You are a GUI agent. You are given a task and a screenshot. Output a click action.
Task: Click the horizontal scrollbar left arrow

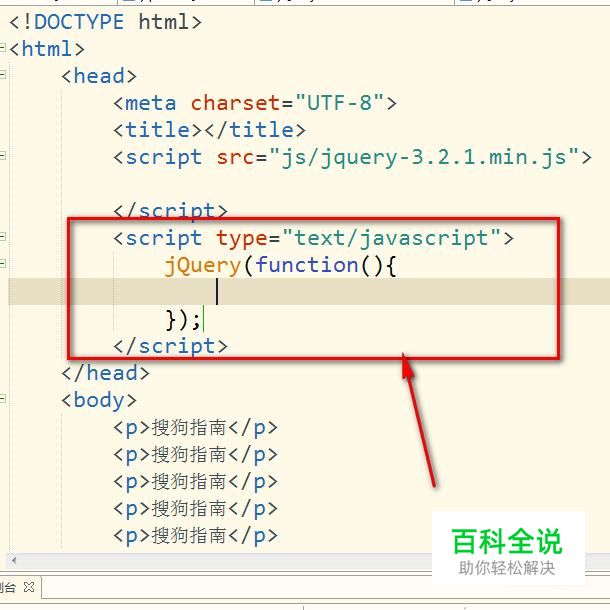coord(14,561)
